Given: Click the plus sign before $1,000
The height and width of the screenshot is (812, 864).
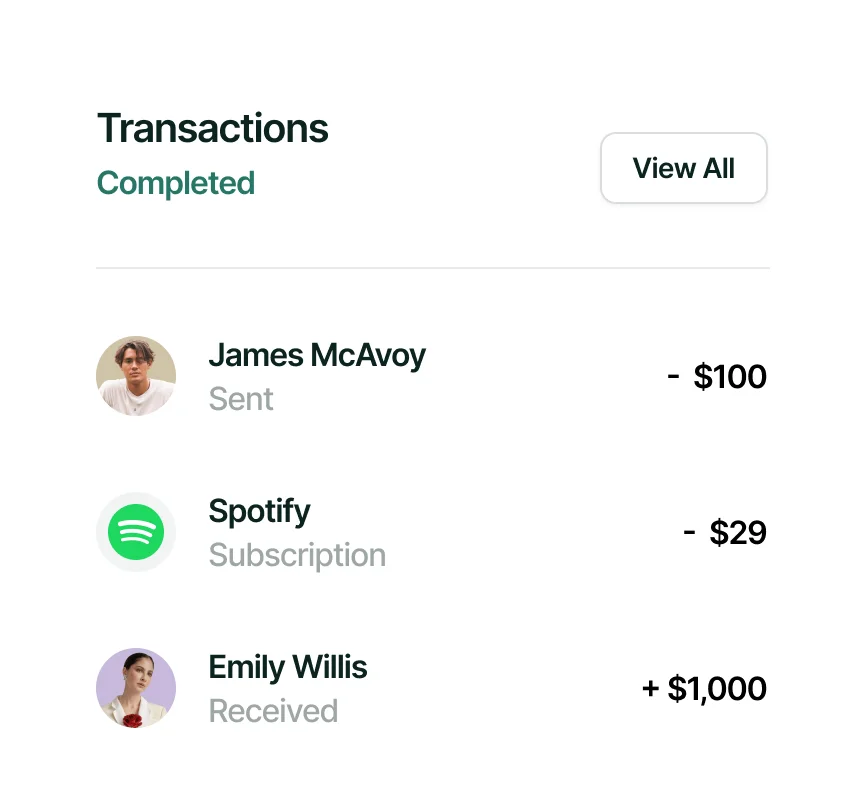Looking at the screenshot, I should [x=651, y=689].
